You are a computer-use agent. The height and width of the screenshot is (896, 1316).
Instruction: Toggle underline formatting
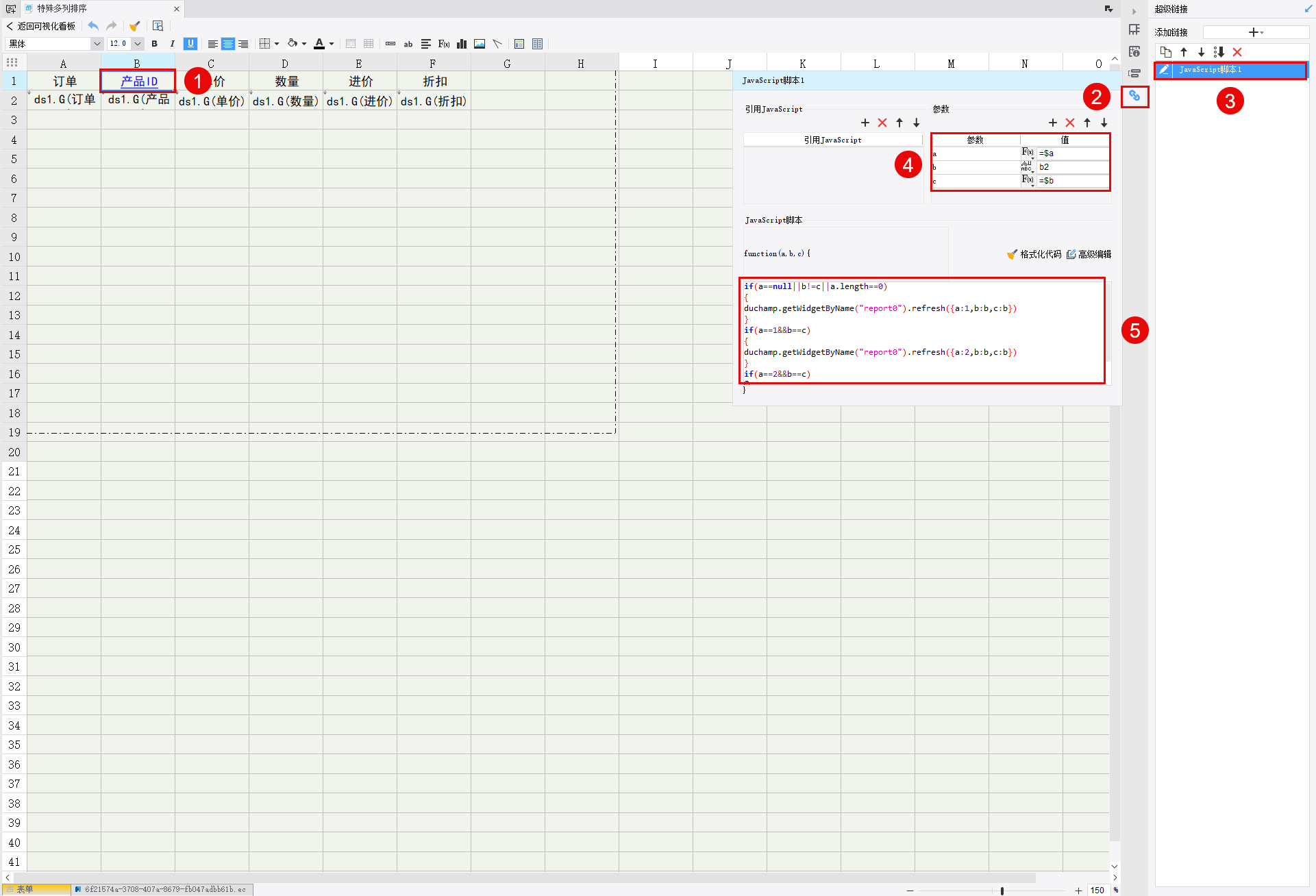click(190, 44)
